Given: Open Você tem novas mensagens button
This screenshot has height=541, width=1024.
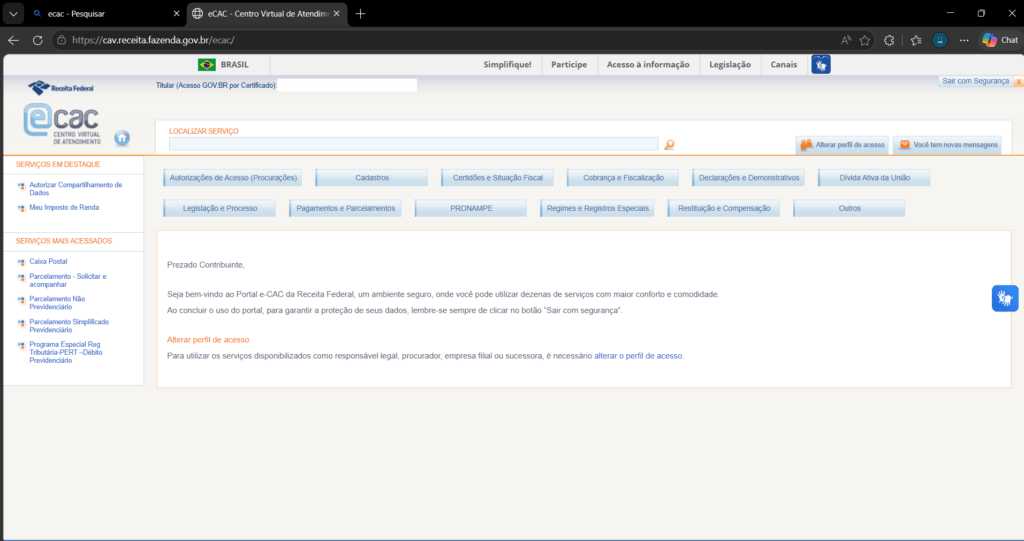Looking at the screenshot, I should tap(948, 144).
